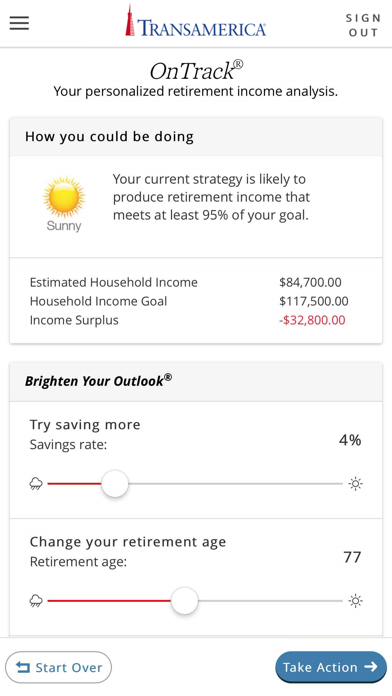Click the Take Action arrow icon
The width and height of the screenshot is (392, 696).
point(371,666)
